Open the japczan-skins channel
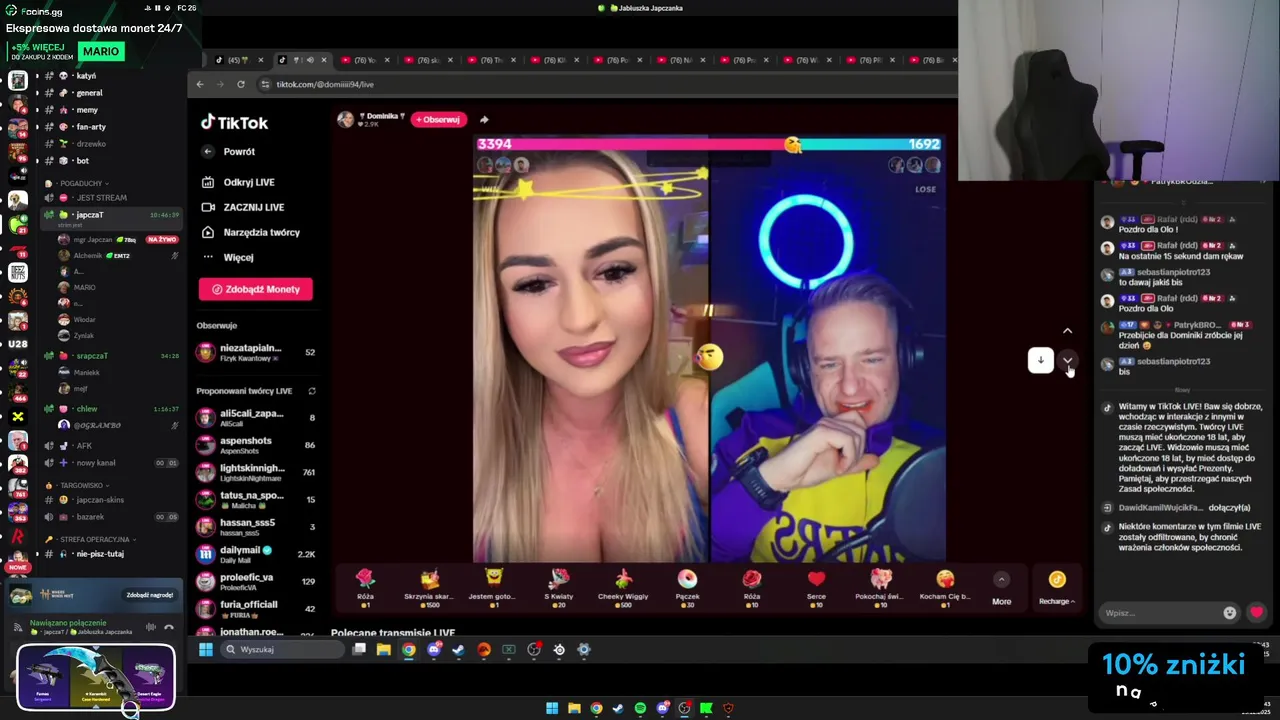Screen dimensions: 1280x720 coord(100,500)
